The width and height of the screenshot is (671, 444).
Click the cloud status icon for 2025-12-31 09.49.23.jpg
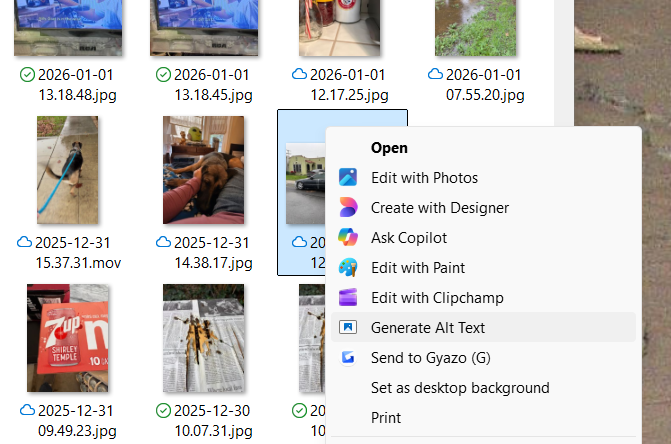(27, 411)
